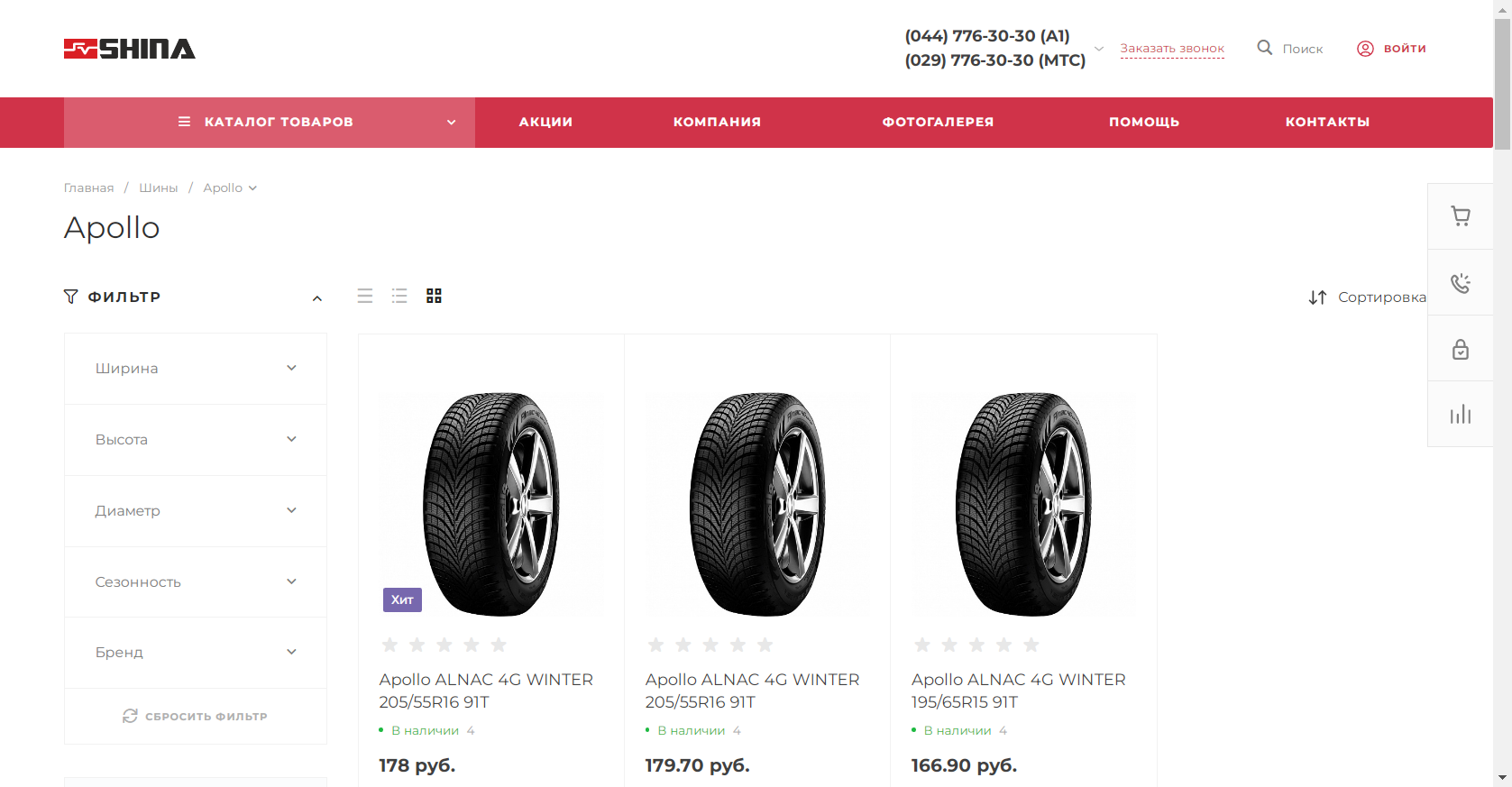Click the Сбросить фильтр button
This screenshot has width=1512, height=787.
click(x=196, y=717)
